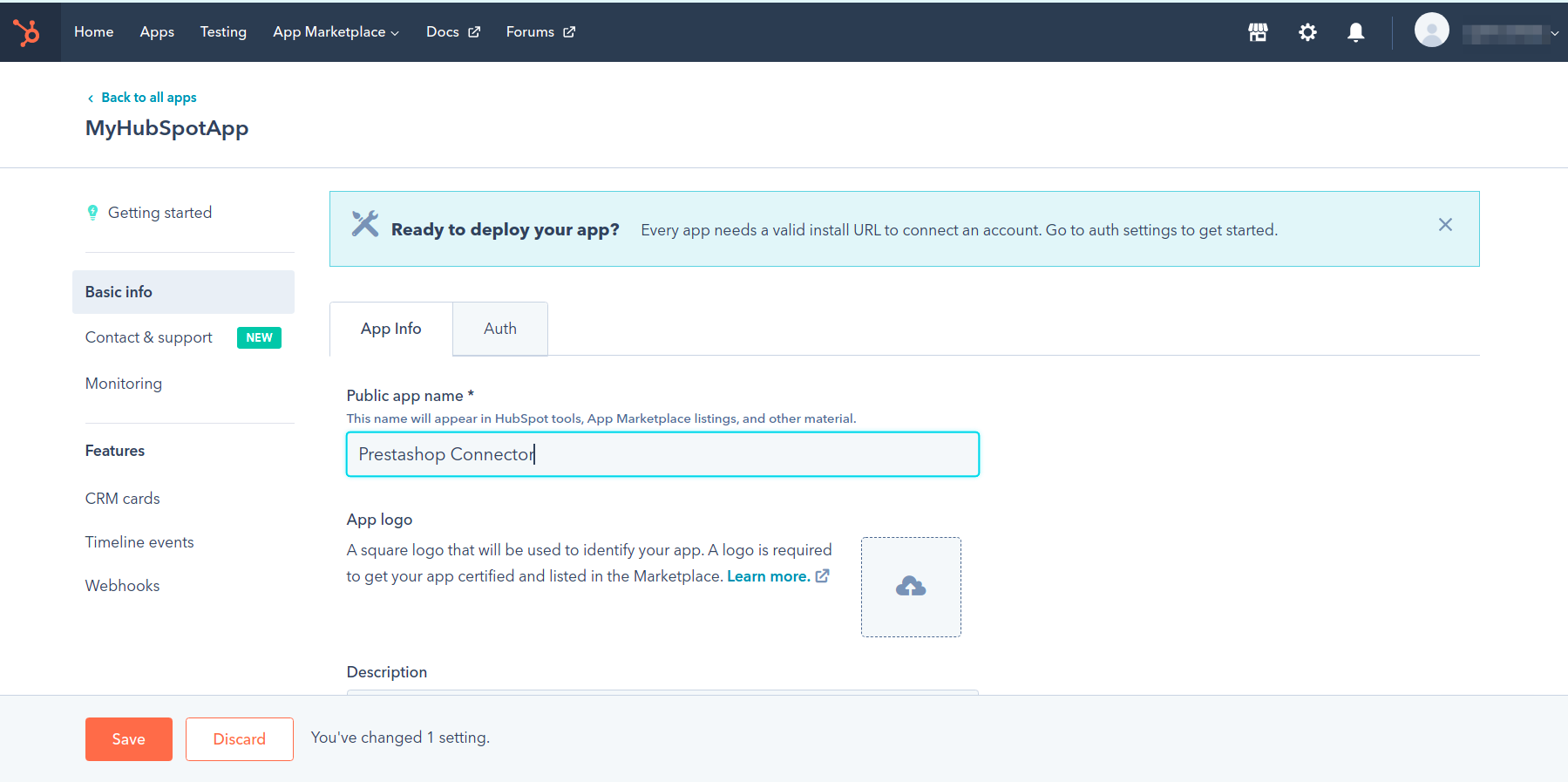Viewport: 1568px width, 782px height.
Task: Click the "You've changed 1 setting." message
Action: 401,738
